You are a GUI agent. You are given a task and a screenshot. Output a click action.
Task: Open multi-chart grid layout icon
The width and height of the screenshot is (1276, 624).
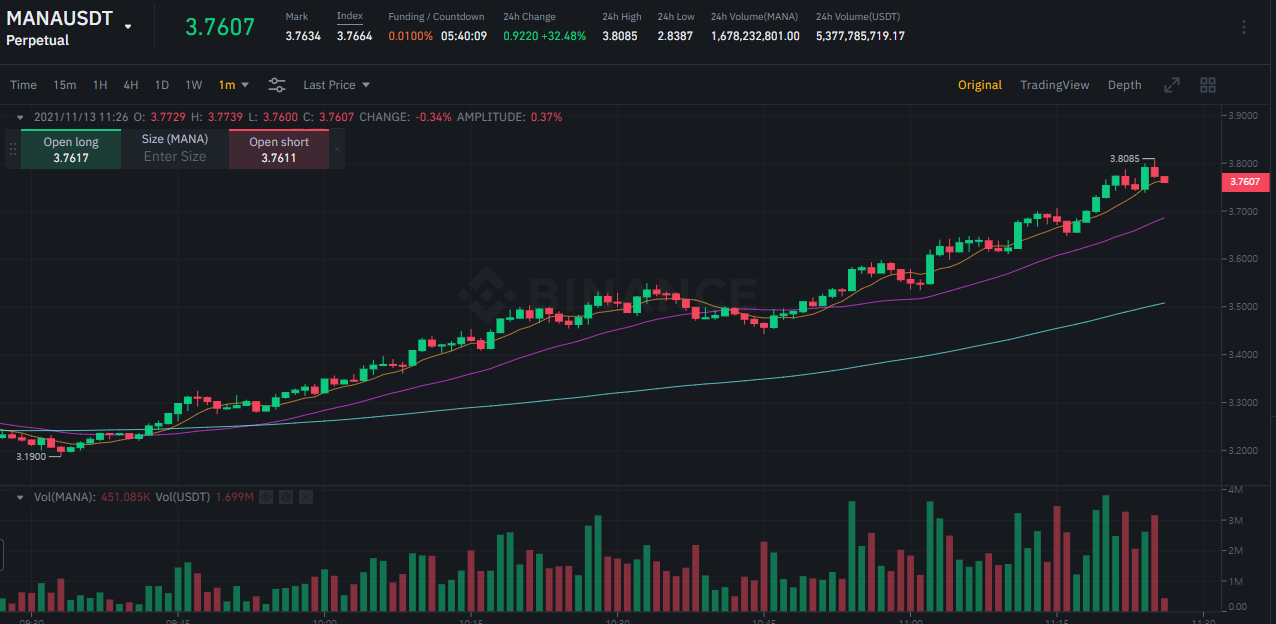[1208, 85]
